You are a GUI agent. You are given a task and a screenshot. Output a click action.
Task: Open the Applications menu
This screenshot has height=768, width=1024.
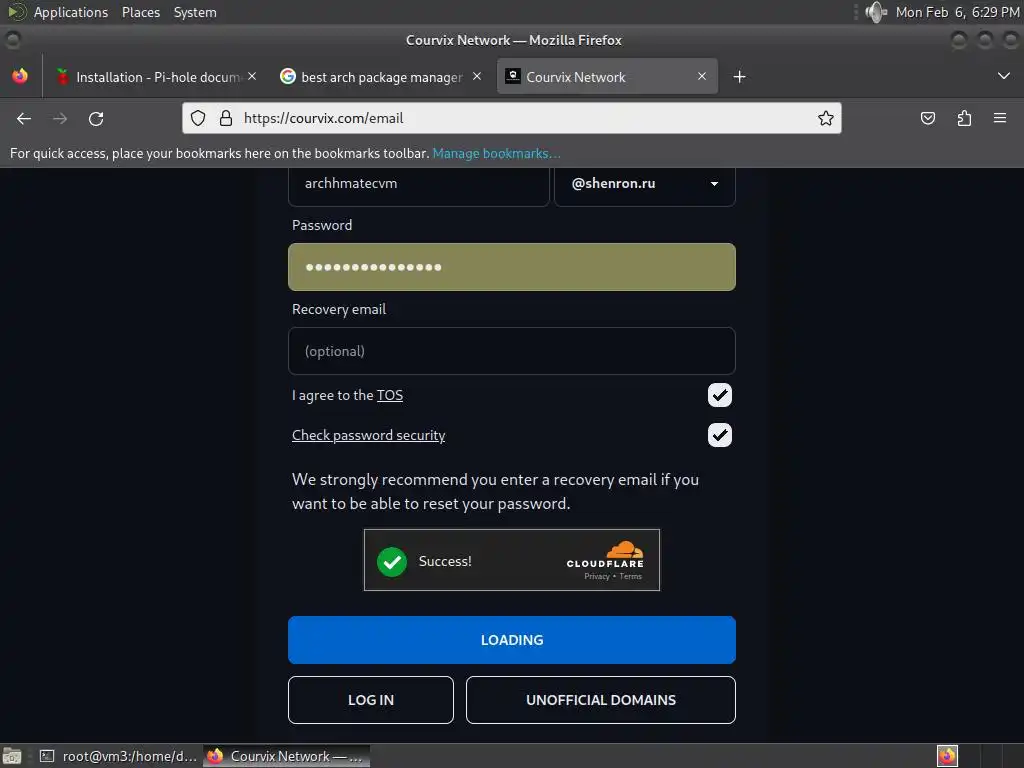click(71, 12)
